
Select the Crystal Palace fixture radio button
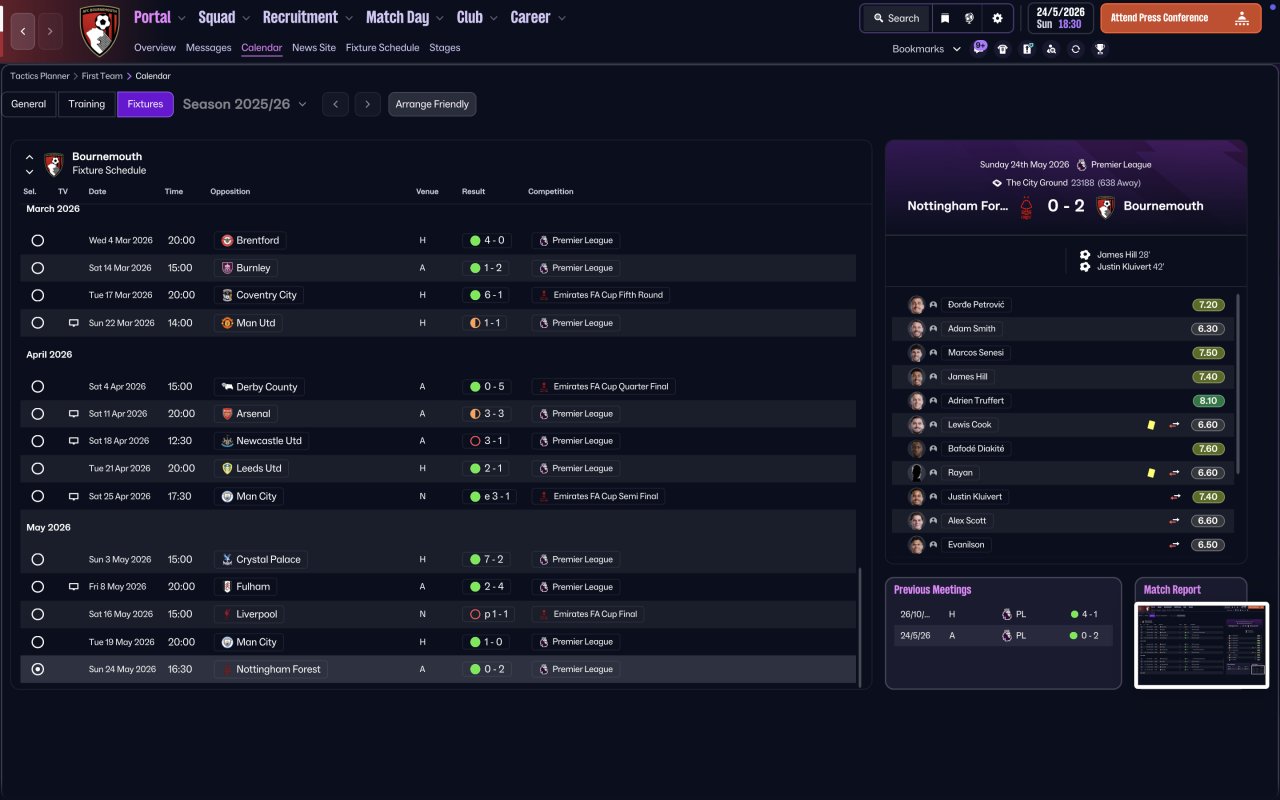(38, 560)
